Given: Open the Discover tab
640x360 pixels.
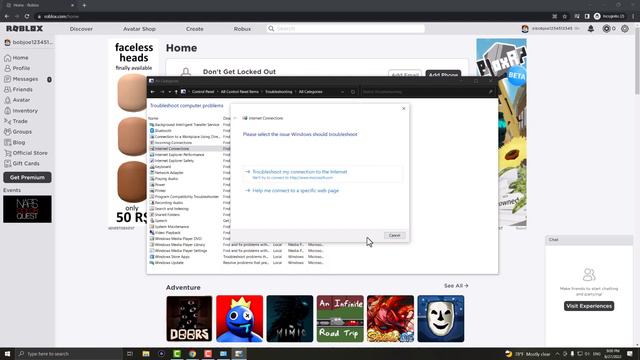Looking at the screenshot, I should pos(81,29).
